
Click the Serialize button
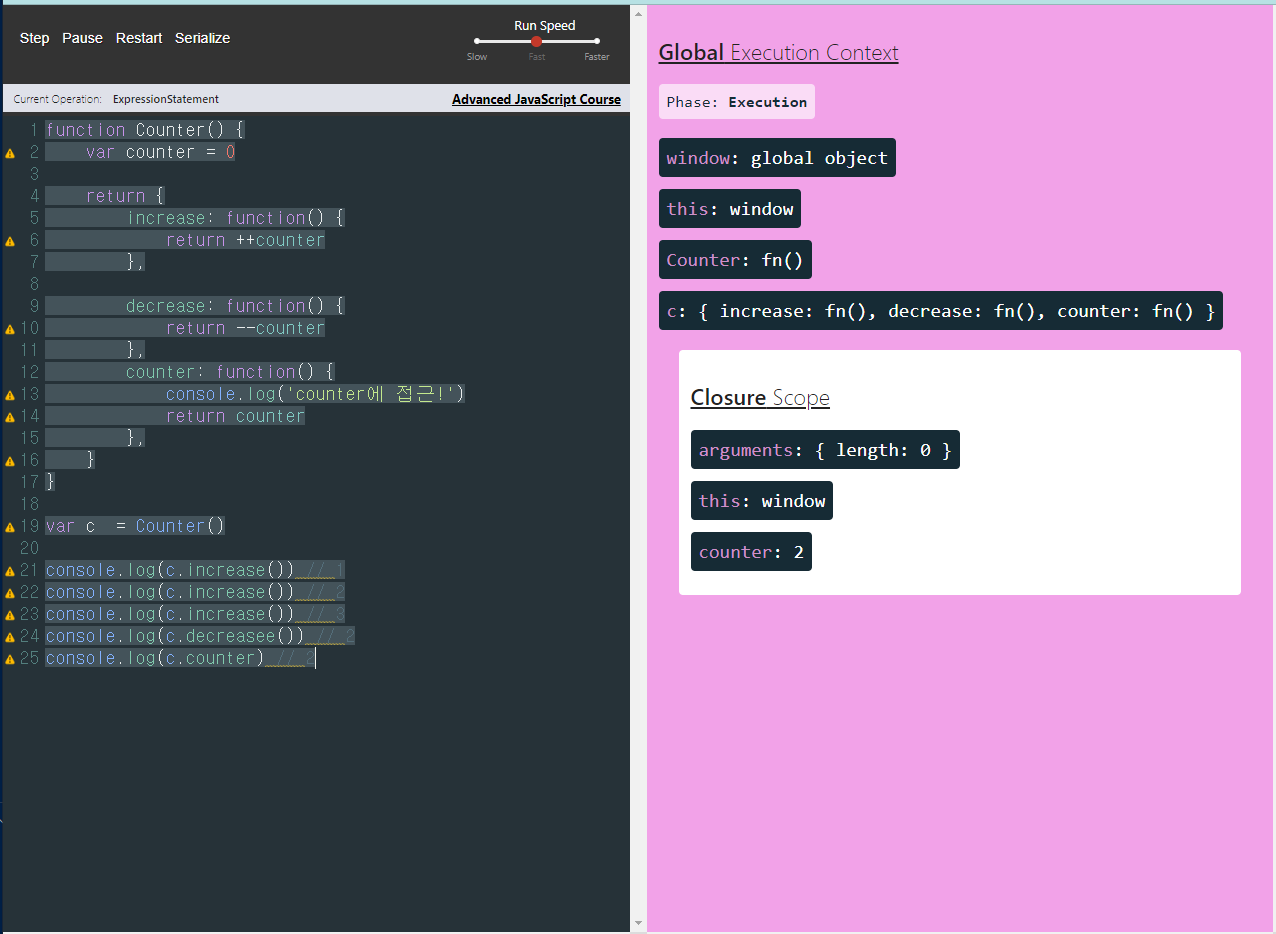pyautogui.click(x=202, y=38)
